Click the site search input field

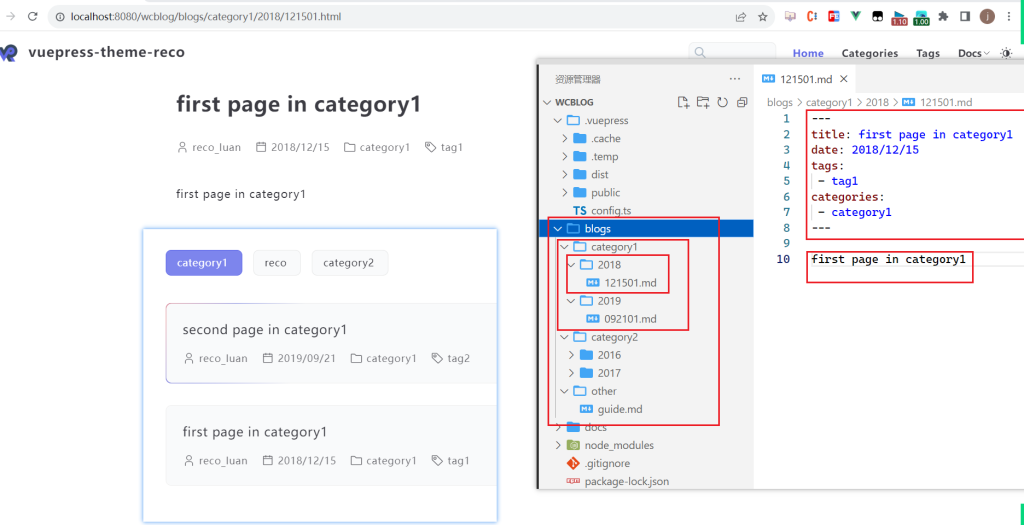click(x=732, y=53)
